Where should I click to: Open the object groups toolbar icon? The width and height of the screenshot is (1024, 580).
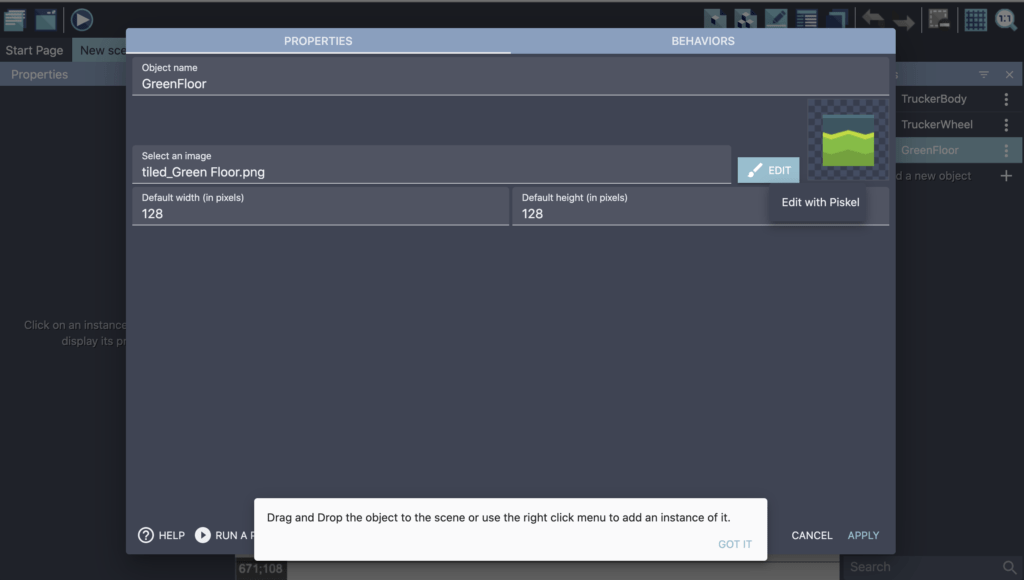tap(745, 19)
